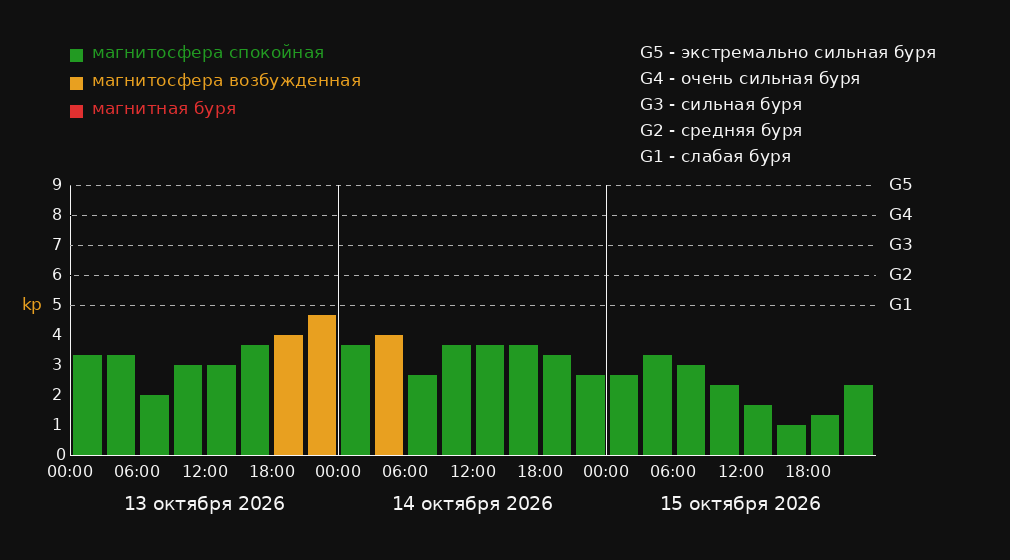Click the red legend square for magnetic storm

pos(76,111)
